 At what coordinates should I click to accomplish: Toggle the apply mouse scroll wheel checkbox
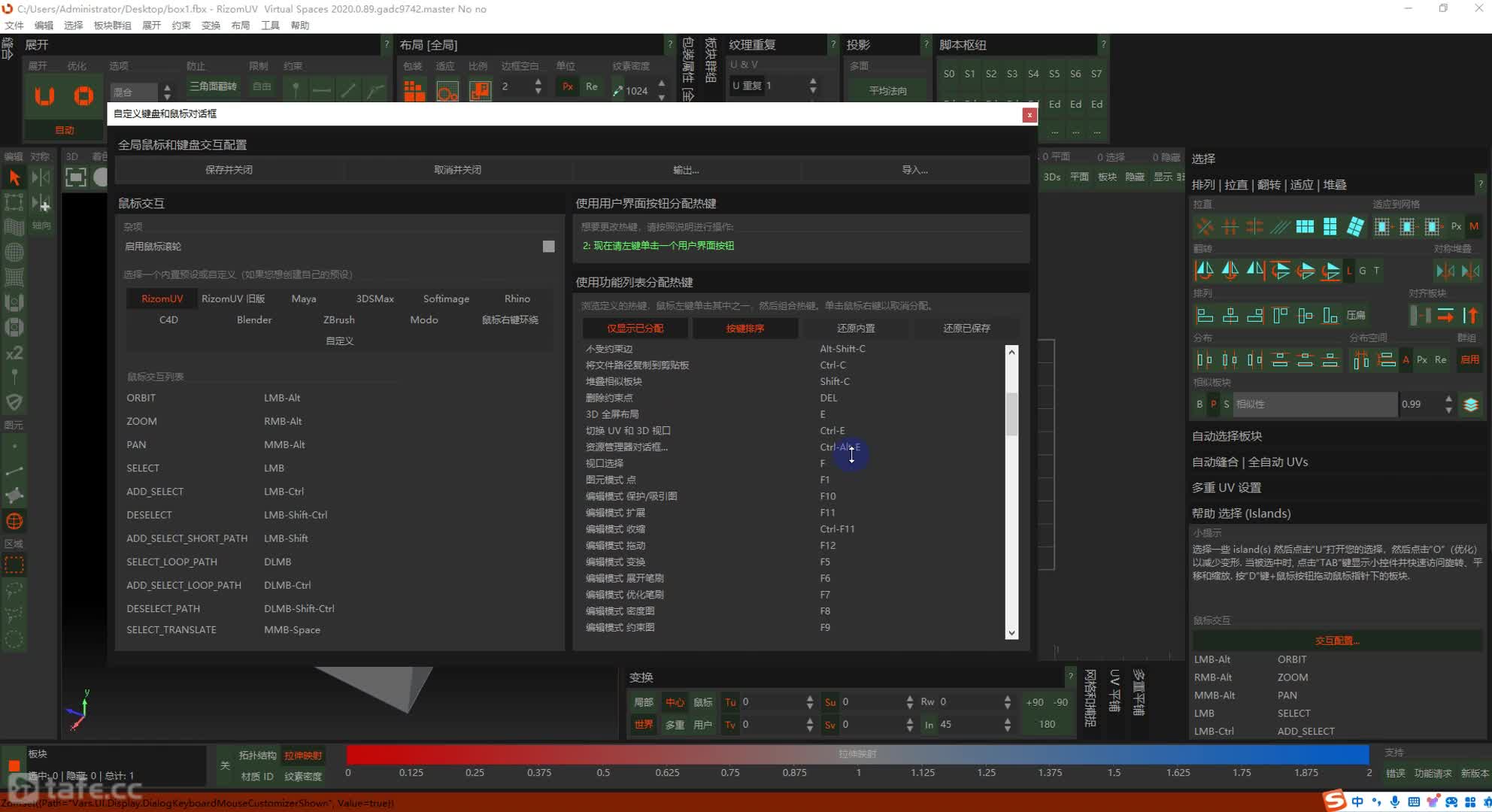(x=548, y=246)
